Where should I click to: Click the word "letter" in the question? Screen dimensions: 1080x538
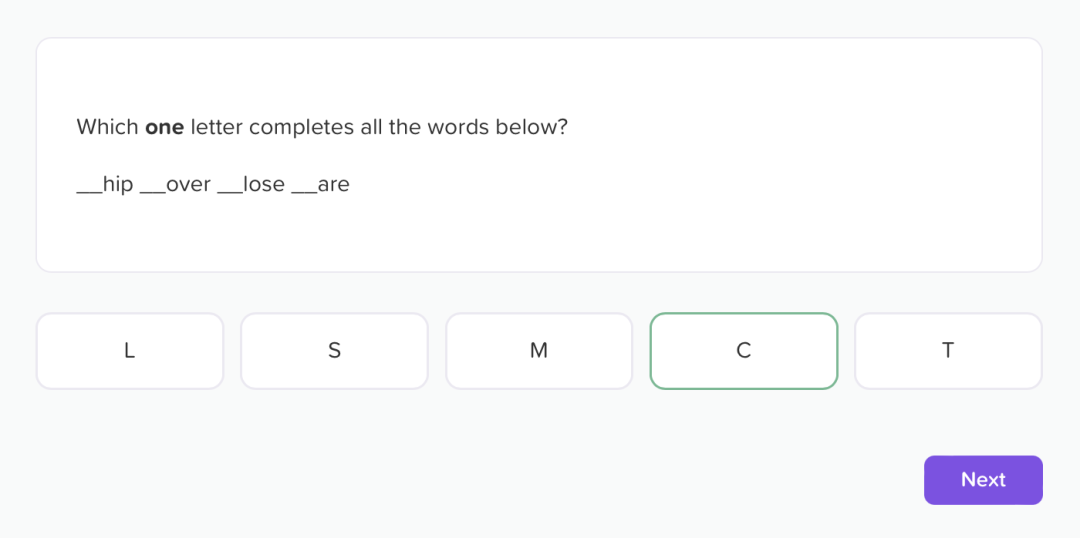point(216,128)
